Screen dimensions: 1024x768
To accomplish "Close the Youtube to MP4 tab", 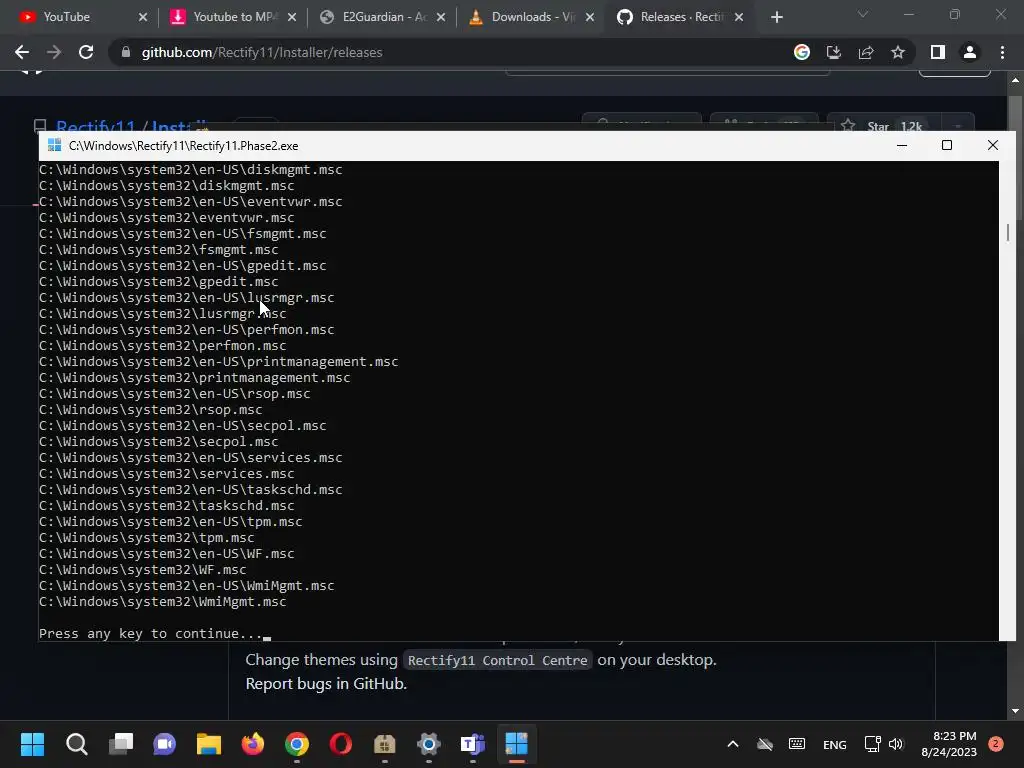I will point(292,17).
